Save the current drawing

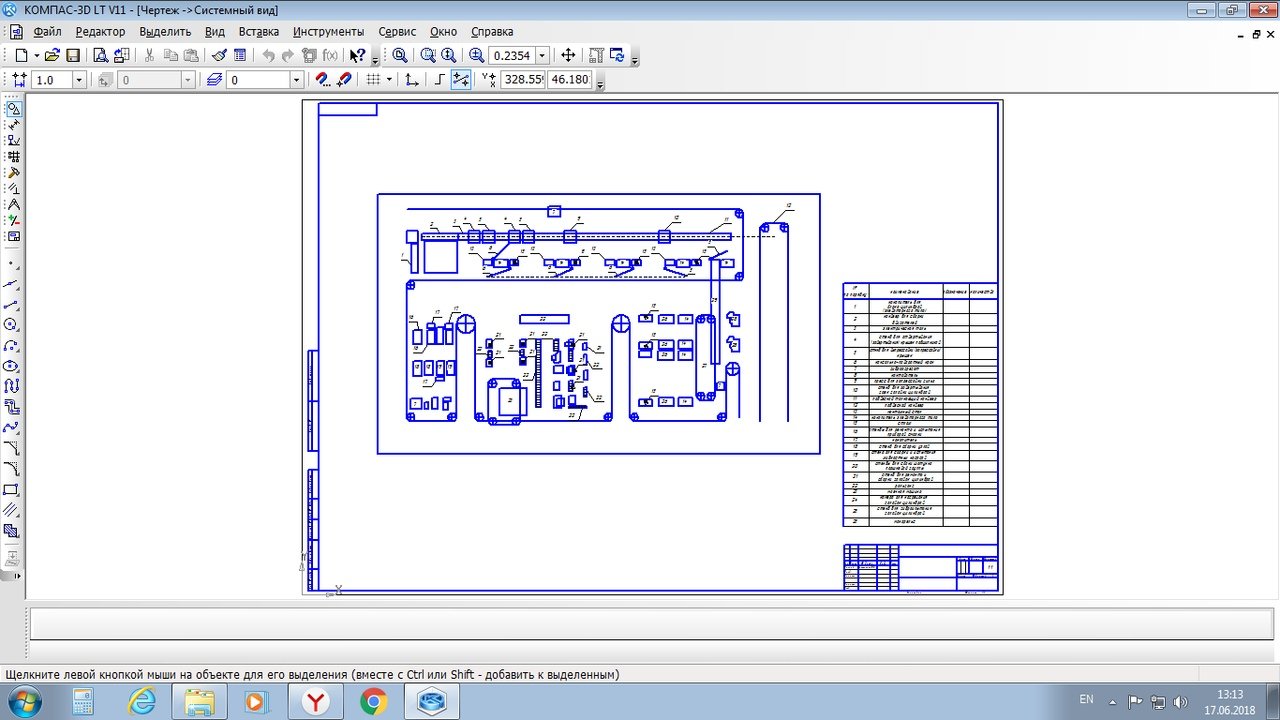(73, 56)
